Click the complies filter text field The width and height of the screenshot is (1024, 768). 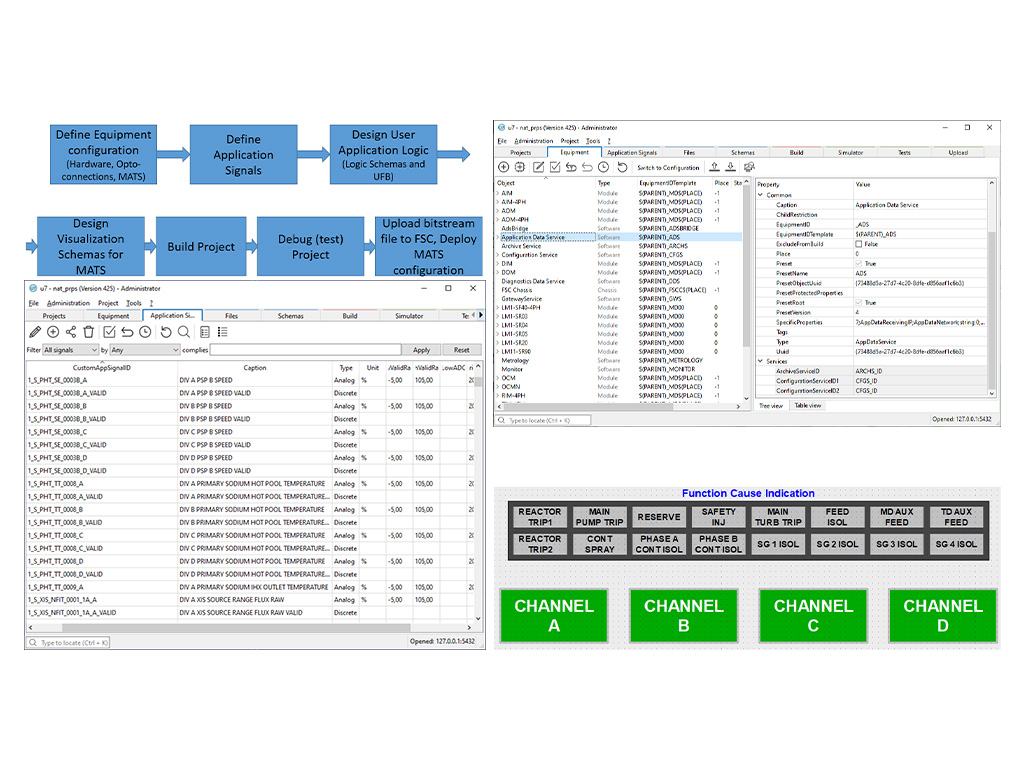(x=305, y=350)
